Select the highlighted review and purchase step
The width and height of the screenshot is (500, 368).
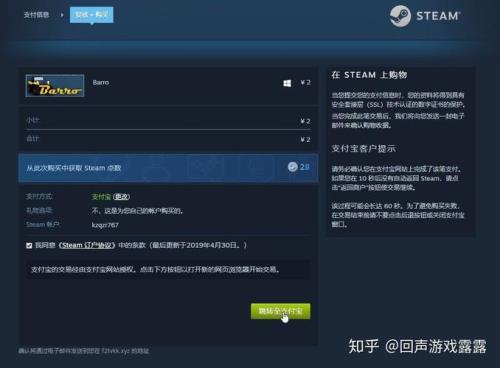pos(92,15)
